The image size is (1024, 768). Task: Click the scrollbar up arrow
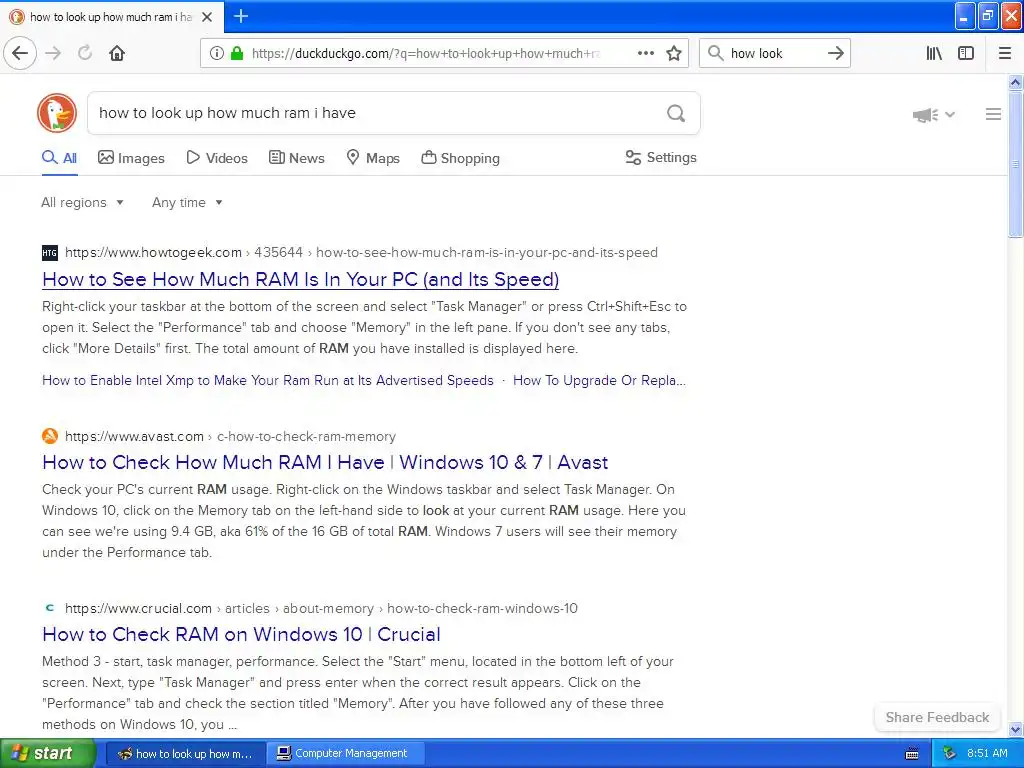click(x=1015, y=82)
